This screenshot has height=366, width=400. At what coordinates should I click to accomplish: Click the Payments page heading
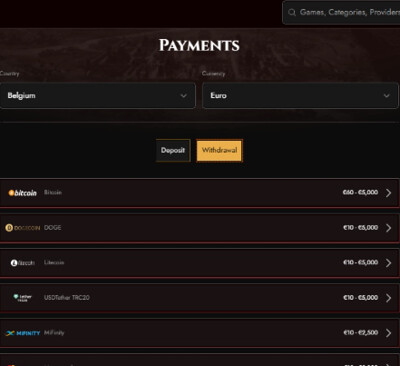pos(199,45)
